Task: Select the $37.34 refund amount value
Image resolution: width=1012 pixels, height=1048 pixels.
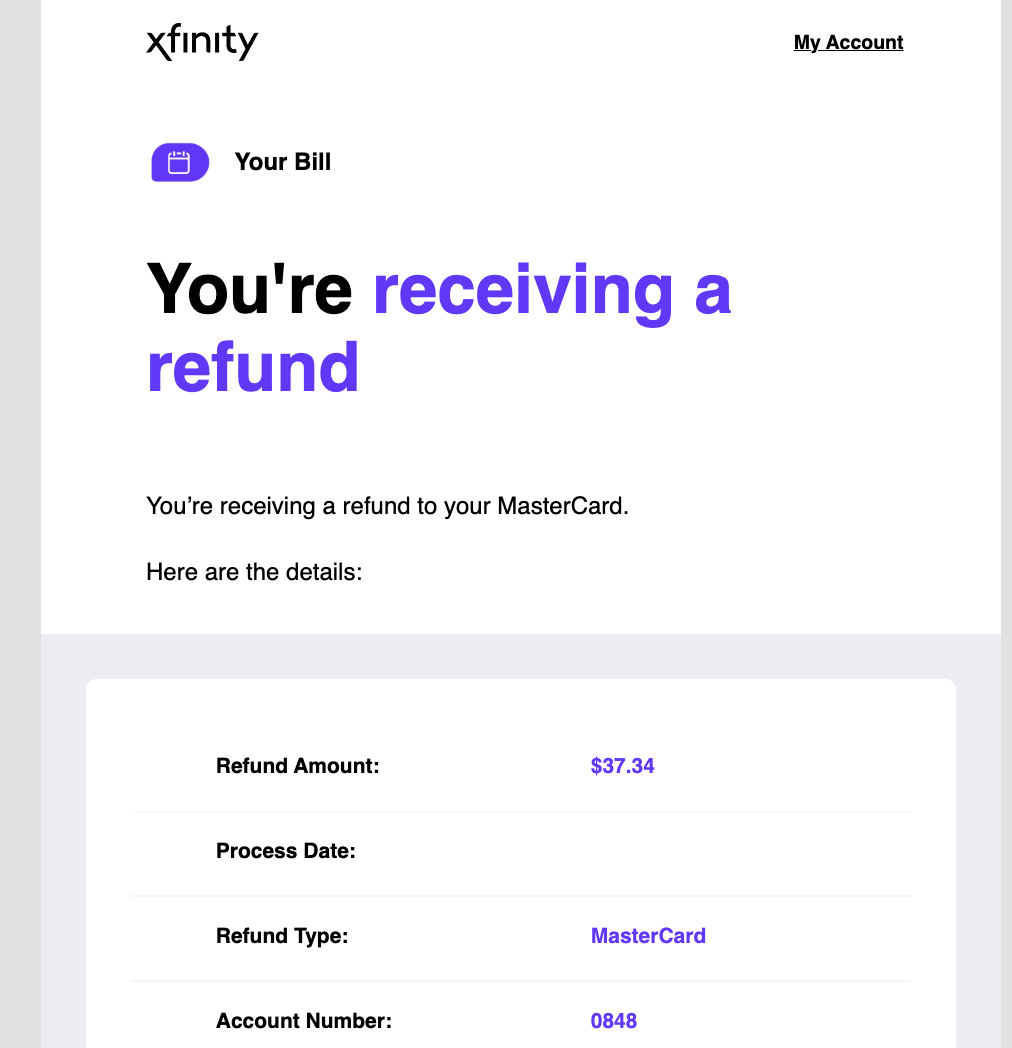Action: [x=622, y=767]
